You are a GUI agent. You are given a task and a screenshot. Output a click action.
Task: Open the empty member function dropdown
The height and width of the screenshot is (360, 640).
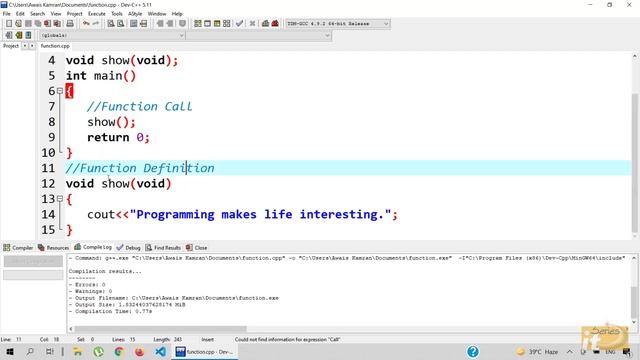click(258, 36)
